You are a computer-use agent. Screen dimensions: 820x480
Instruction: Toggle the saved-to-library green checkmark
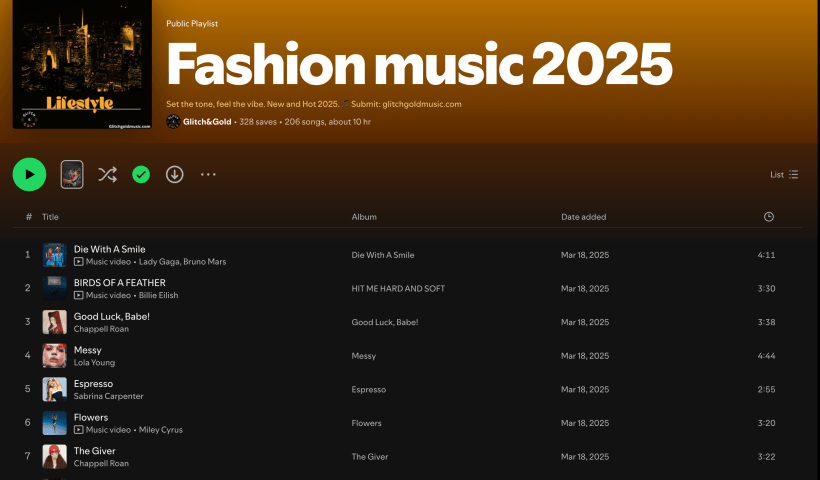[x=141, y=175]
